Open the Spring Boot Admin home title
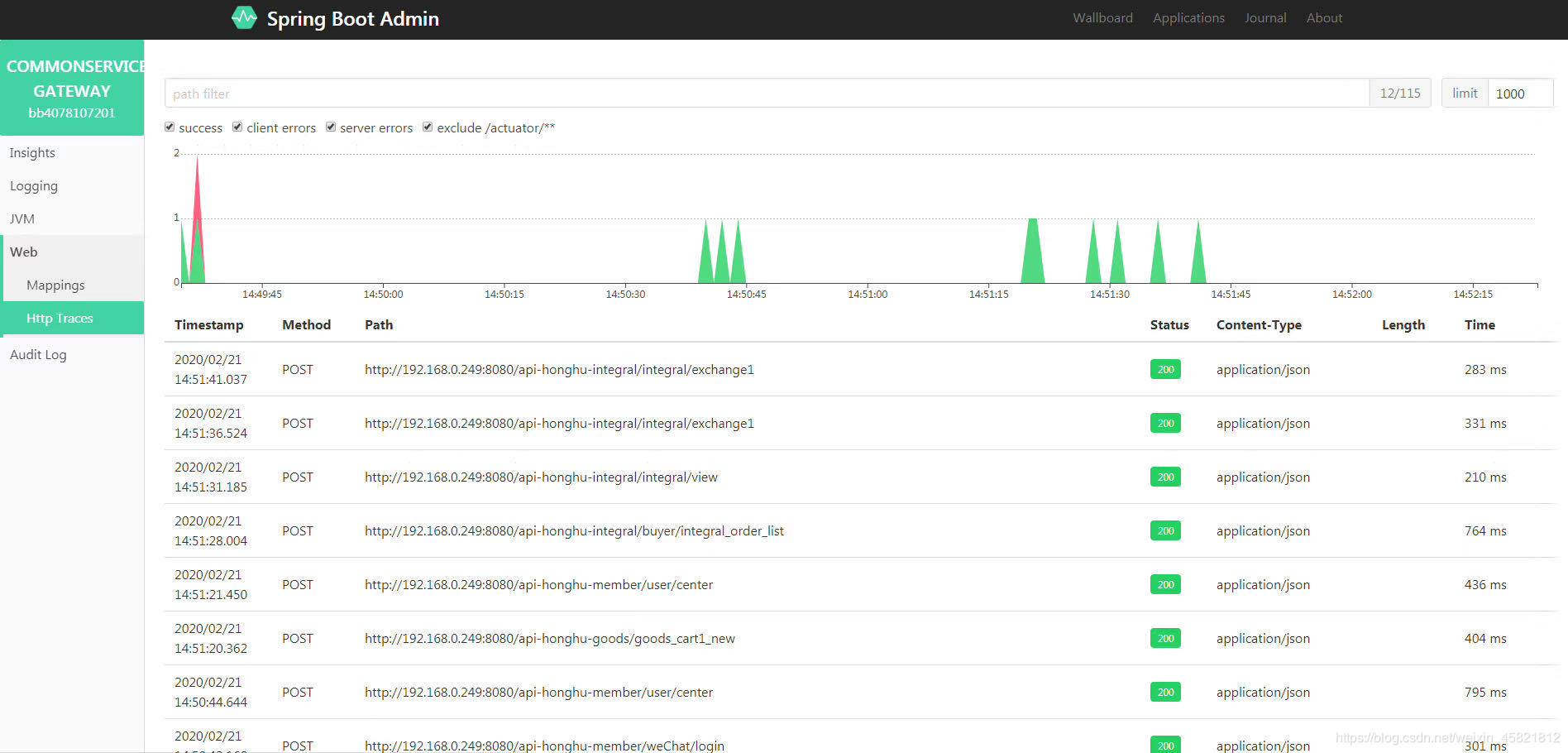1568x753 pixels. point(352,18)
